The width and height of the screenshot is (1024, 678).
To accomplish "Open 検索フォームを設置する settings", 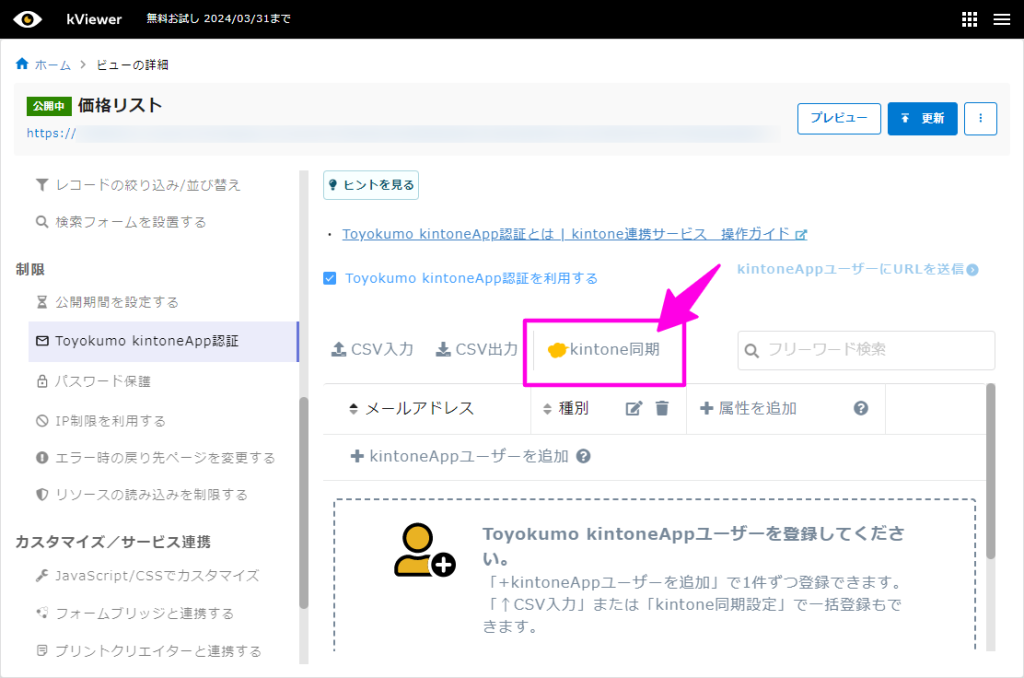I will click(121, 222).
